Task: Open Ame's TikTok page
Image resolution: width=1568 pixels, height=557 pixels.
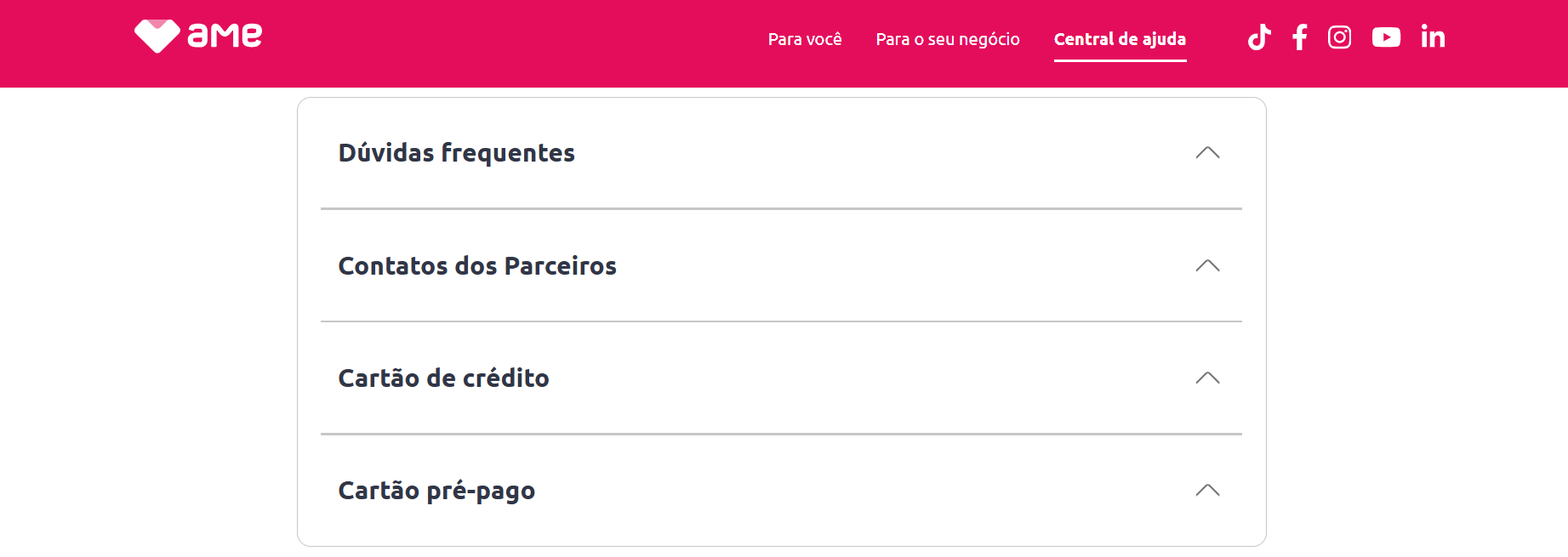Action: tap(1259, 37)
